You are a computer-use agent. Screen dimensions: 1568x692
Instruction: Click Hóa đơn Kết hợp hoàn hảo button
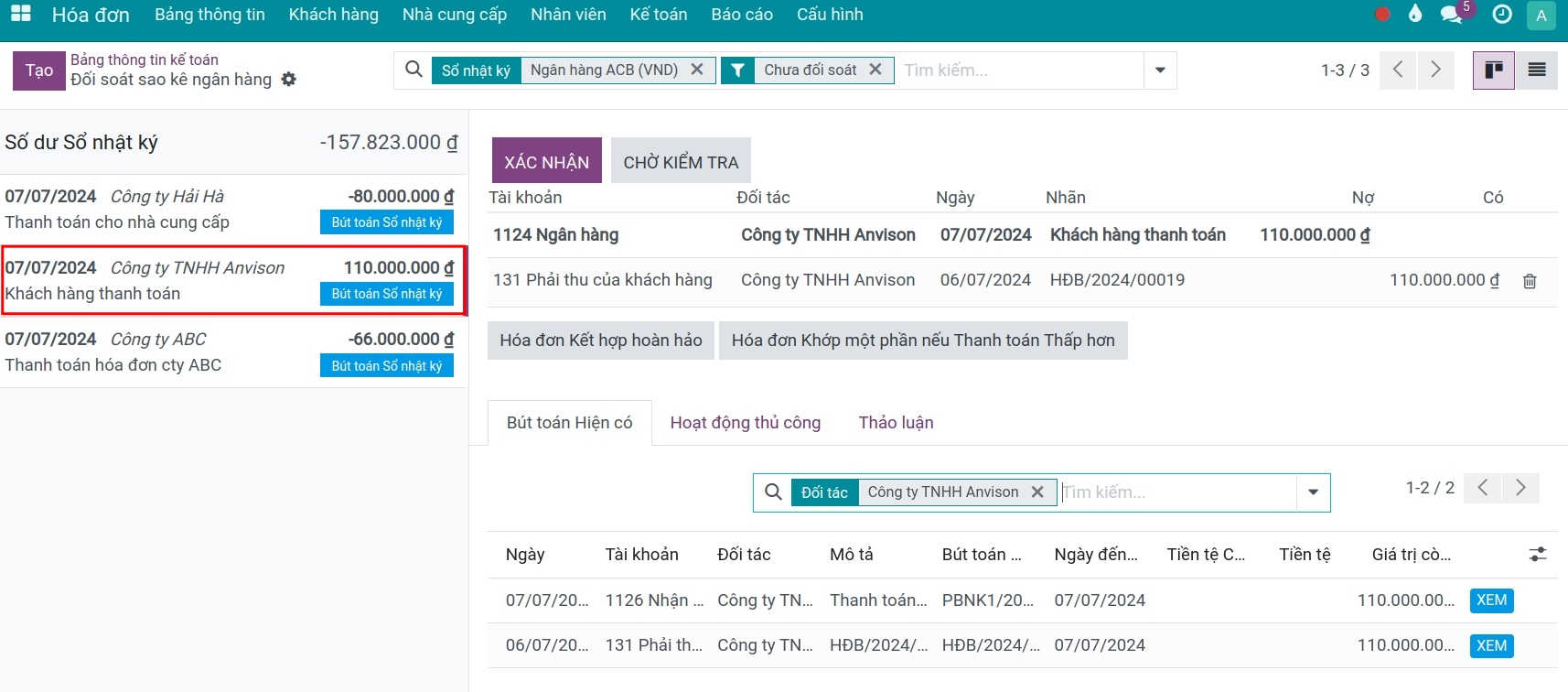(x=601, y=341)
